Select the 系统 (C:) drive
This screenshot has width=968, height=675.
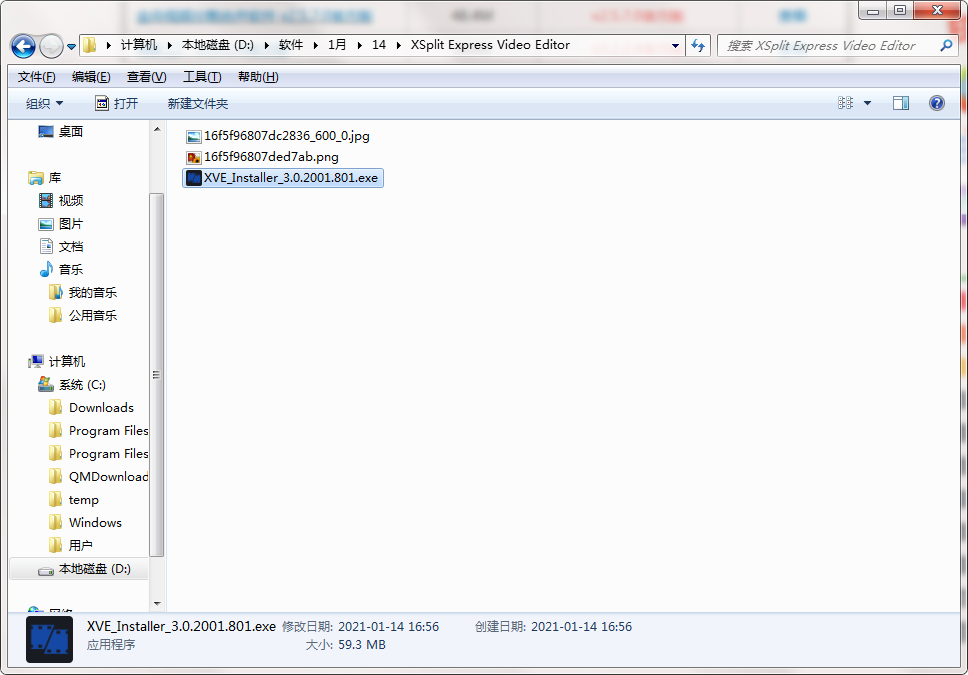pos(82,385)
